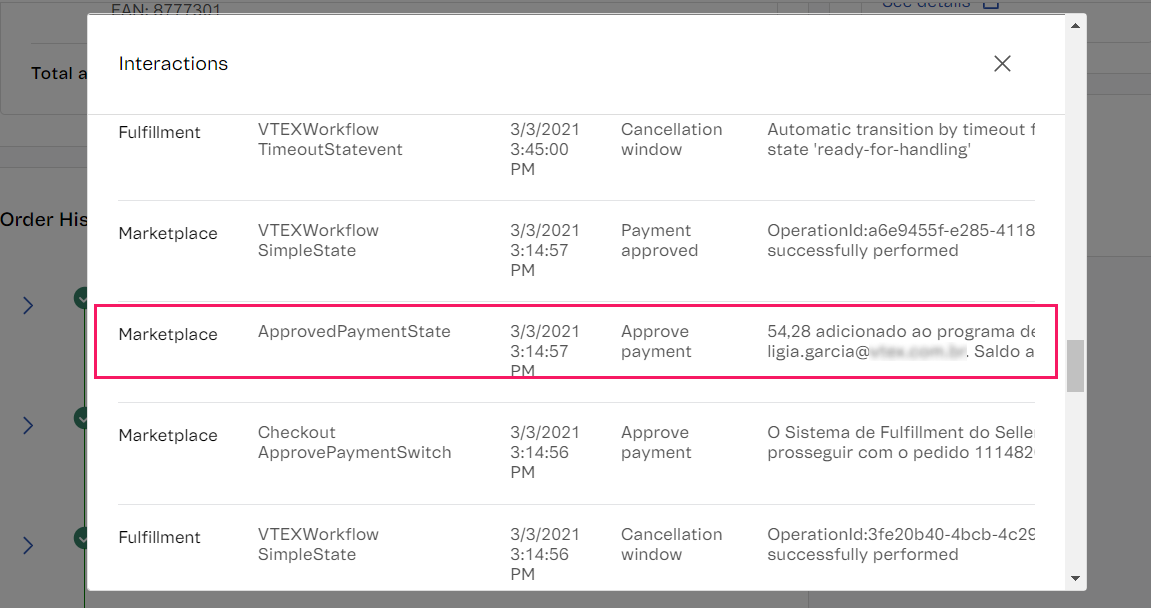Select the highlighted ApprovedPaymentState row
The image size is (1151, 608).
click(575, 342)
